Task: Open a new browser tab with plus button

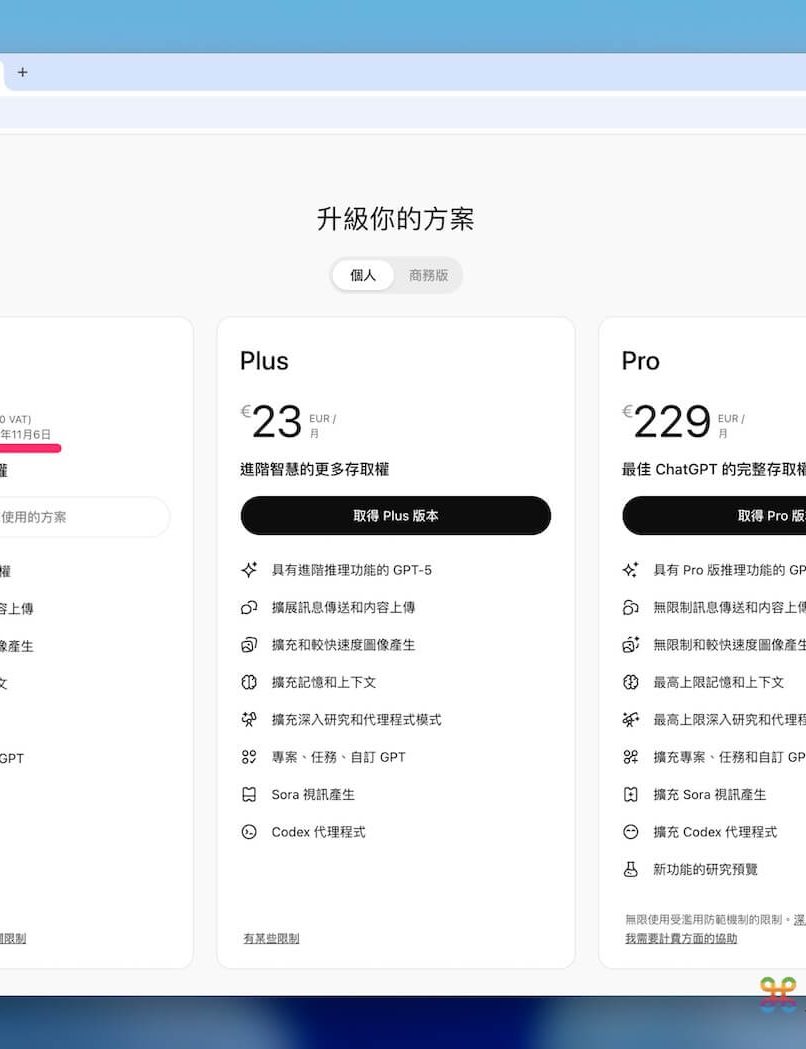Action: (23, 72)
